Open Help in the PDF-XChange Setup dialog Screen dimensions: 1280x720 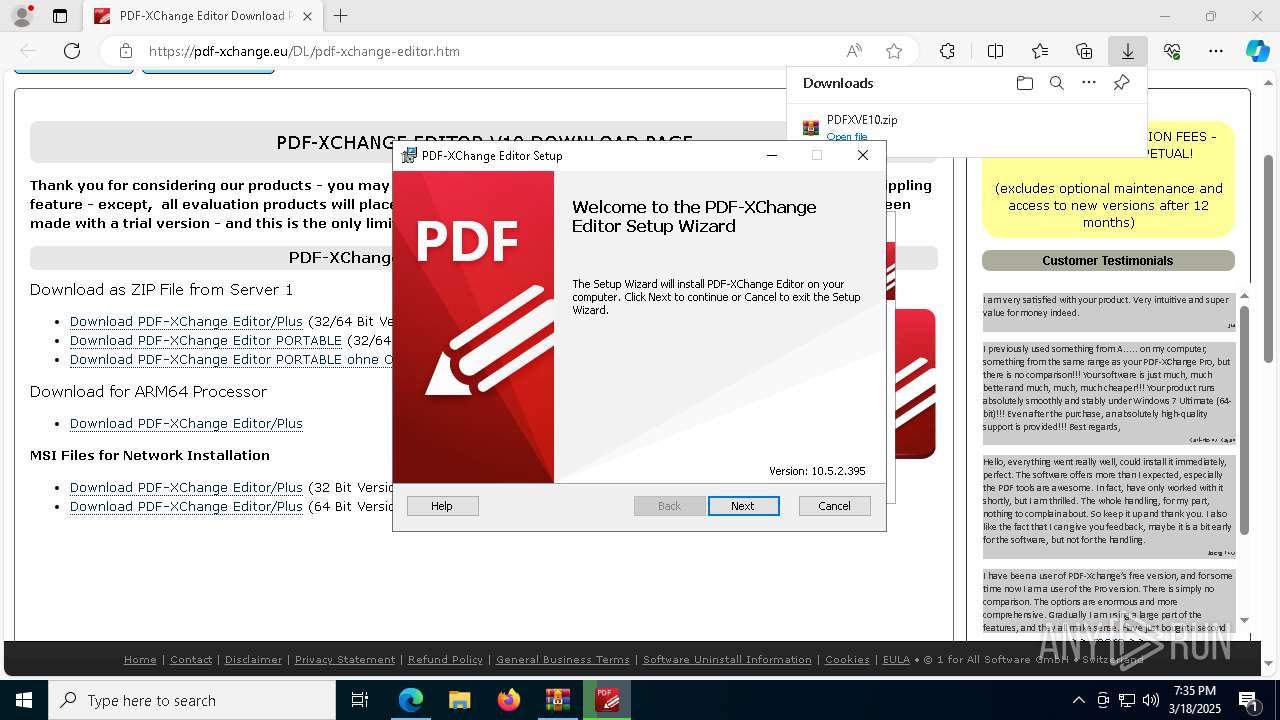(442, 506)
